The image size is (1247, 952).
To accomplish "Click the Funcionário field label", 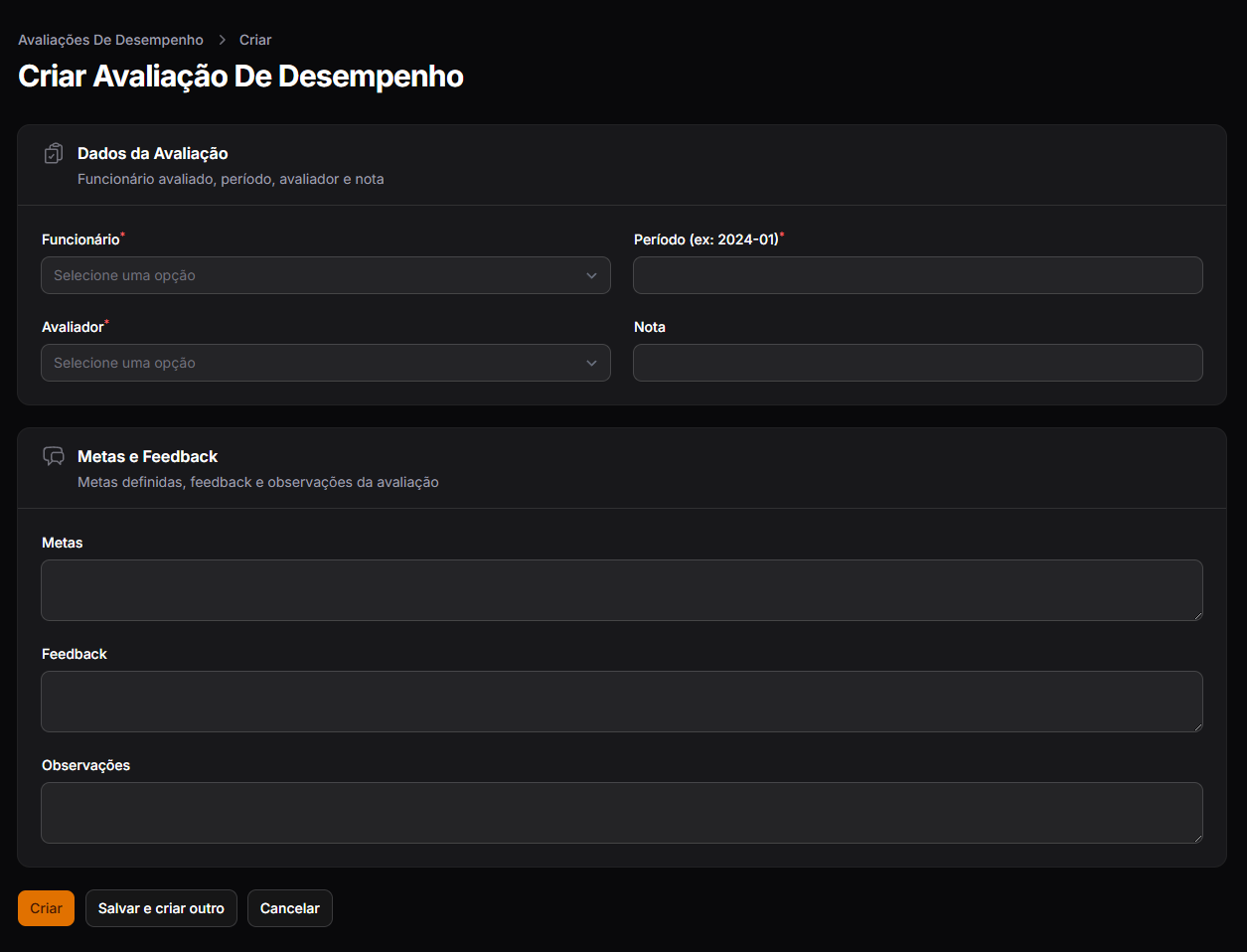I will tap(80, 239).
